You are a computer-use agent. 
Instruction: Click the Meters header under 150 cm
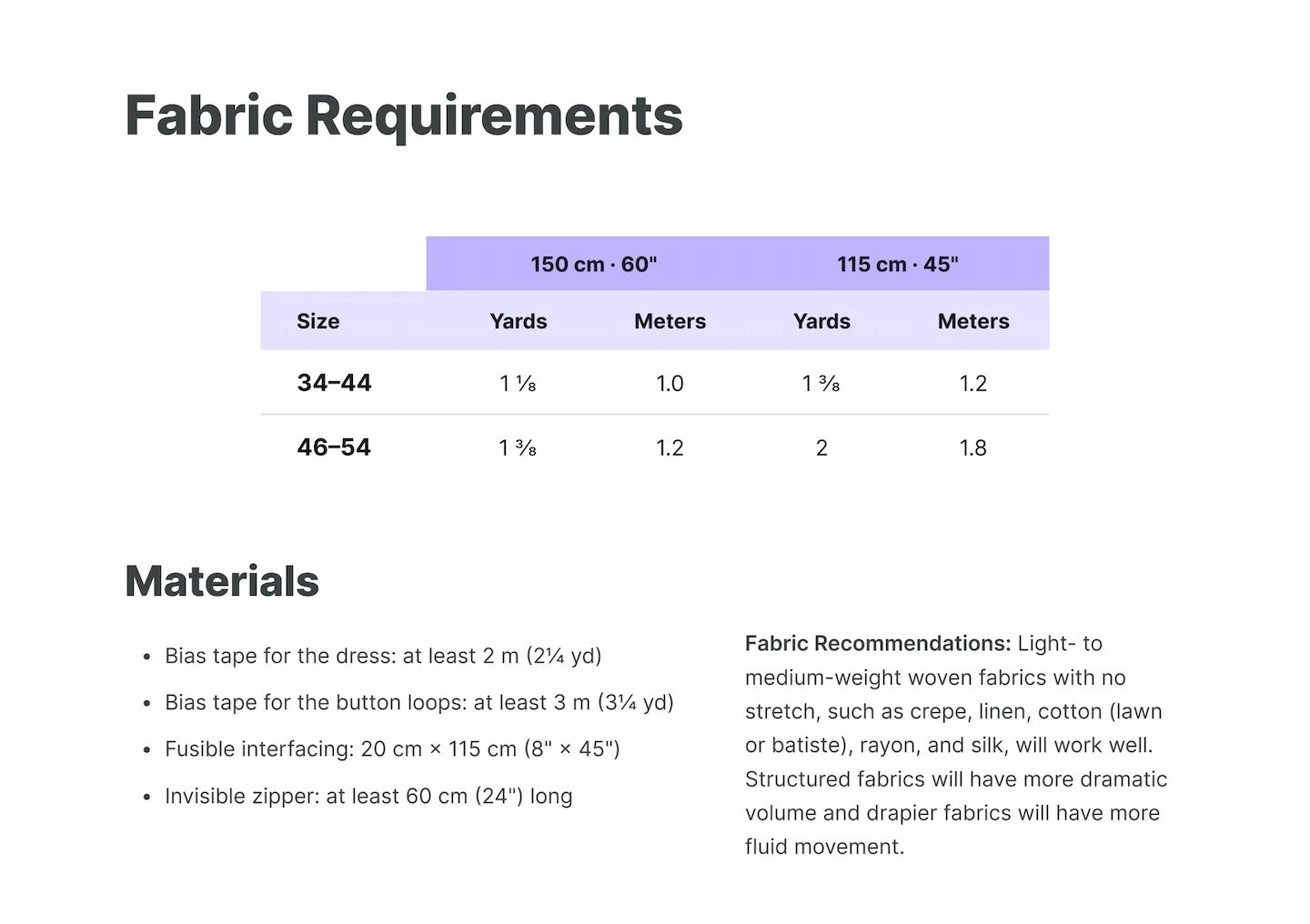coord(670,321)
